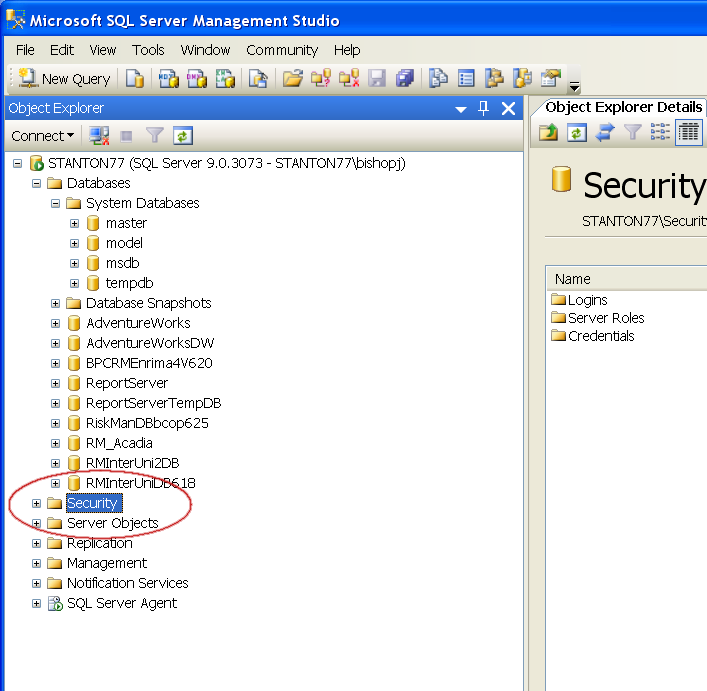Image resolution: width=707 pixels, height=691 pixels.
Task: Expand the master database node
Action: 74,224
